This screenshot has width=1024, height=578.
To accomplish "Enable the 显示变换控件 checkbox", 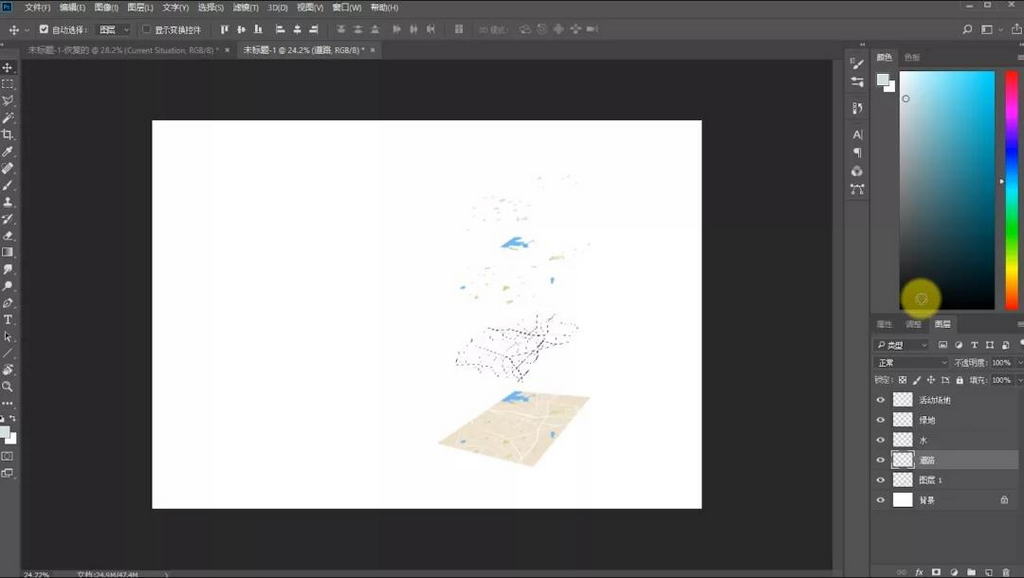I will (x=147, y=30).
